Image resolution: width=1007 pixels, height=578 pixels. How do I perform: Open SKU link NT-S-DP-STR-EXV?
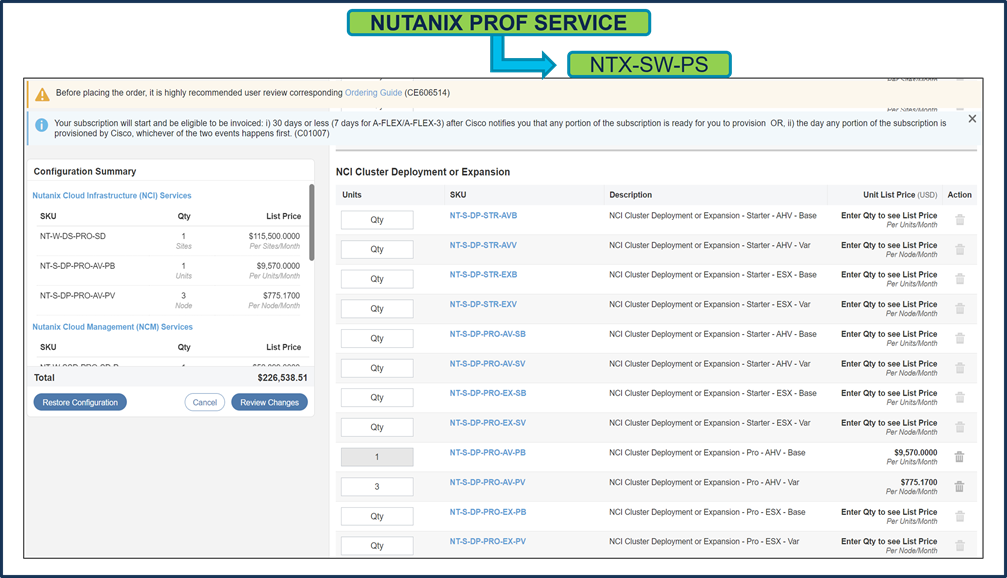click(x=483, y=304)
